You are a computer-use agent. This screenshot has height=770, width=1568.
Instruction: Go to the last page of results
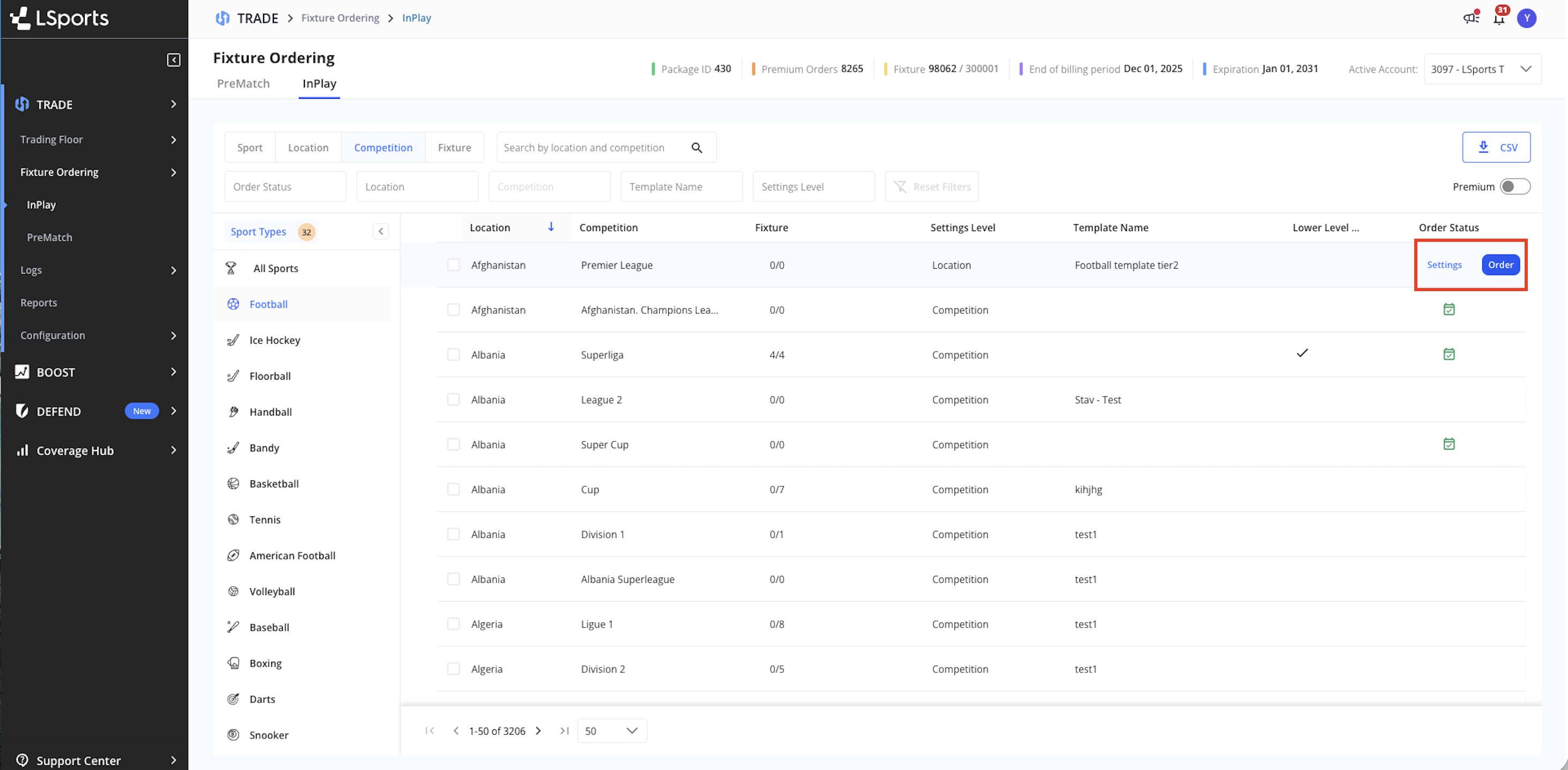564,730
